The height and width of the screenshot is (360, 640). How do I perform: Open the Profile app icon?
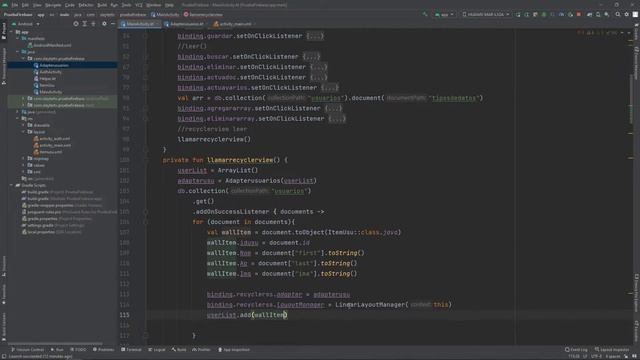(x=561, y=14)
